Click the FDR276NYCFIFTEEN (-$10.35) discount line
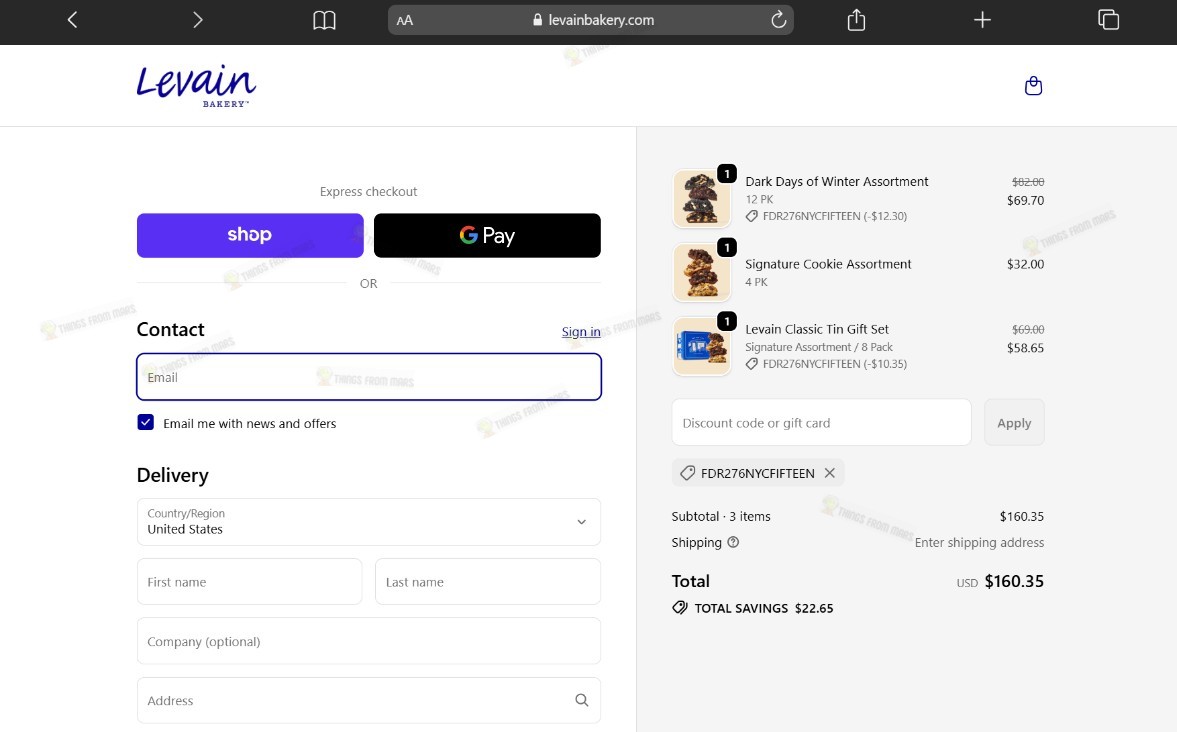Viewport: 1177px width, 732px height. (835, 364)
